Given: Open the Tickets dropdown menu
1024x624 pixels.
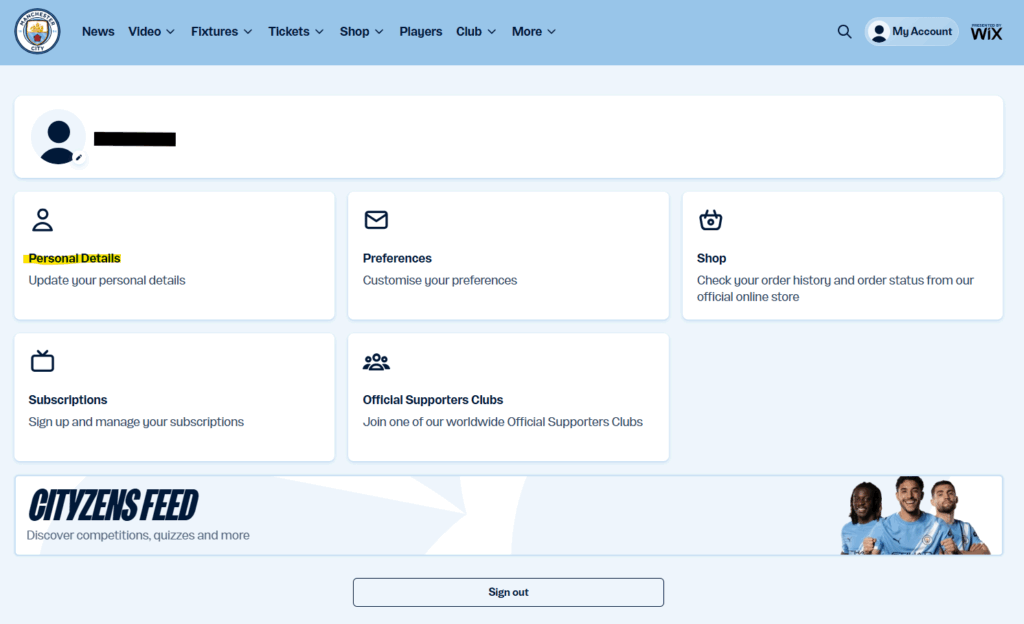Looking at the screenshot, I should (x=295, y=31).
